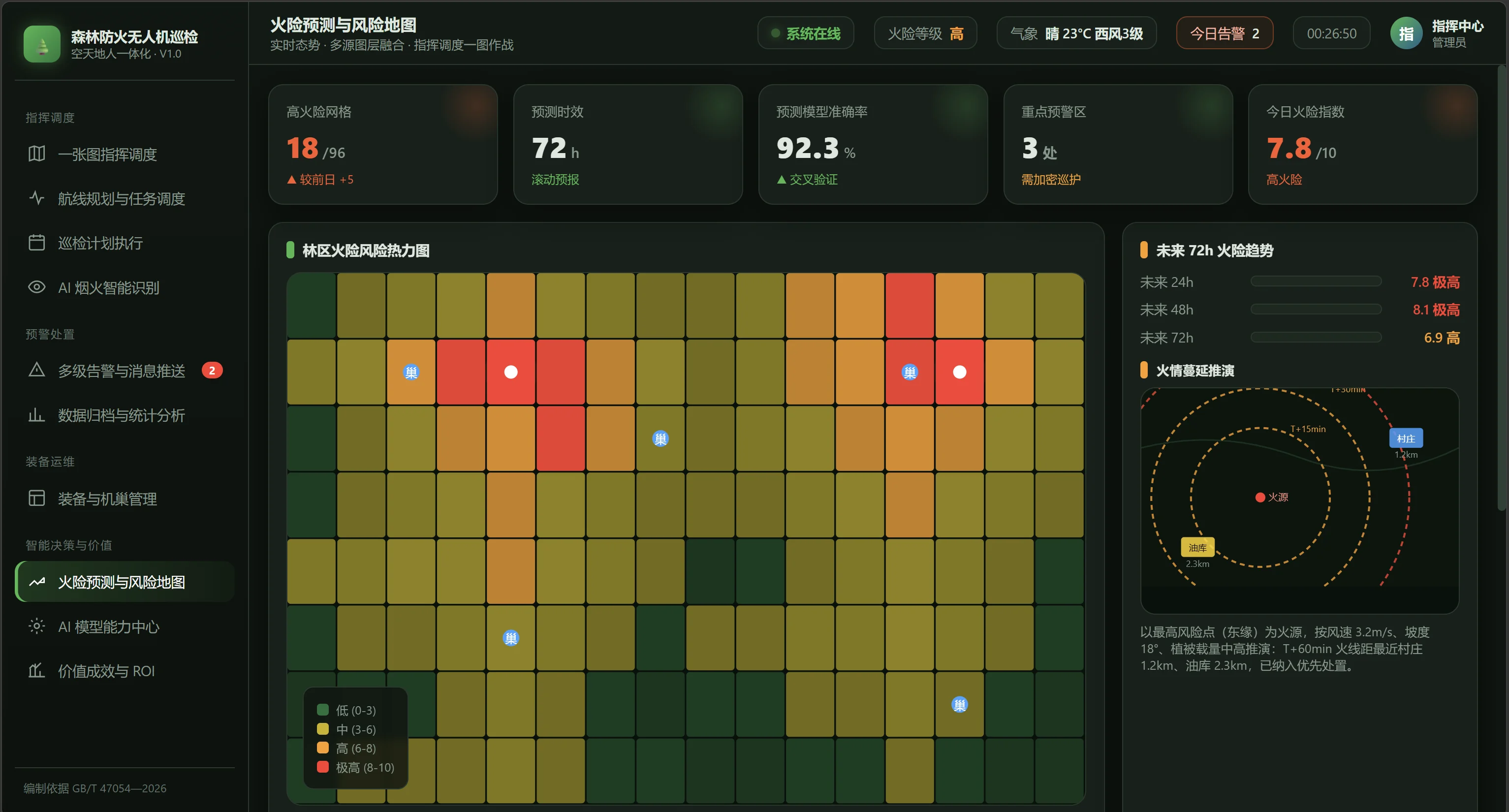Click the 村庄 label on spread simulation

point(1405,438)
